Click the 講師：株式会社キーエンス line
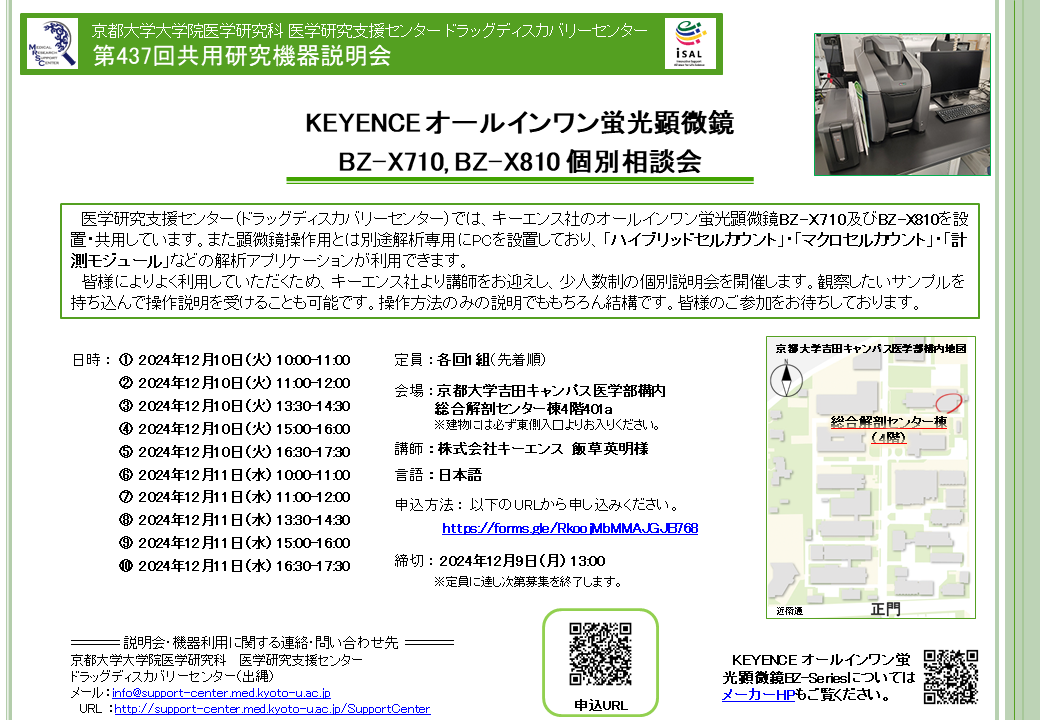This screenshot has height=720, width=1040. [521, 449]
